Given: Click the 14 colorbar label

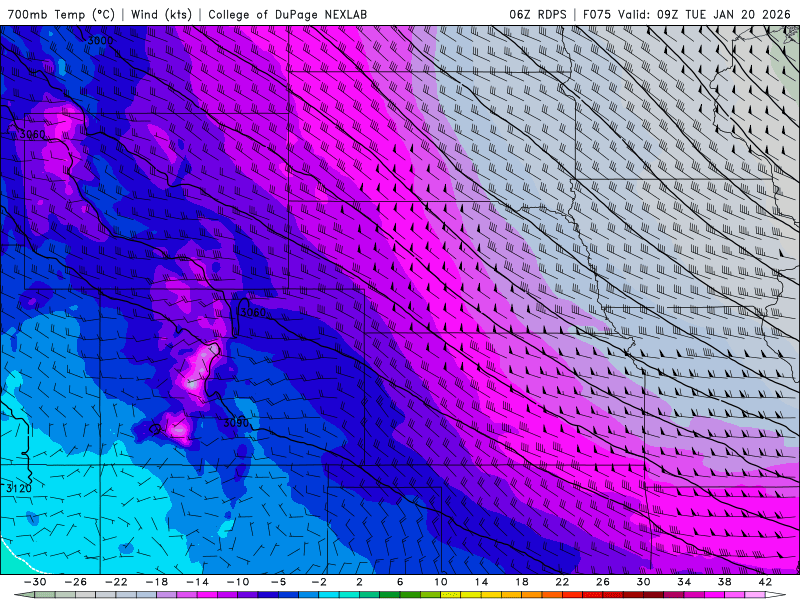Looking at the screenshot, I should click(x=481, y=582).
